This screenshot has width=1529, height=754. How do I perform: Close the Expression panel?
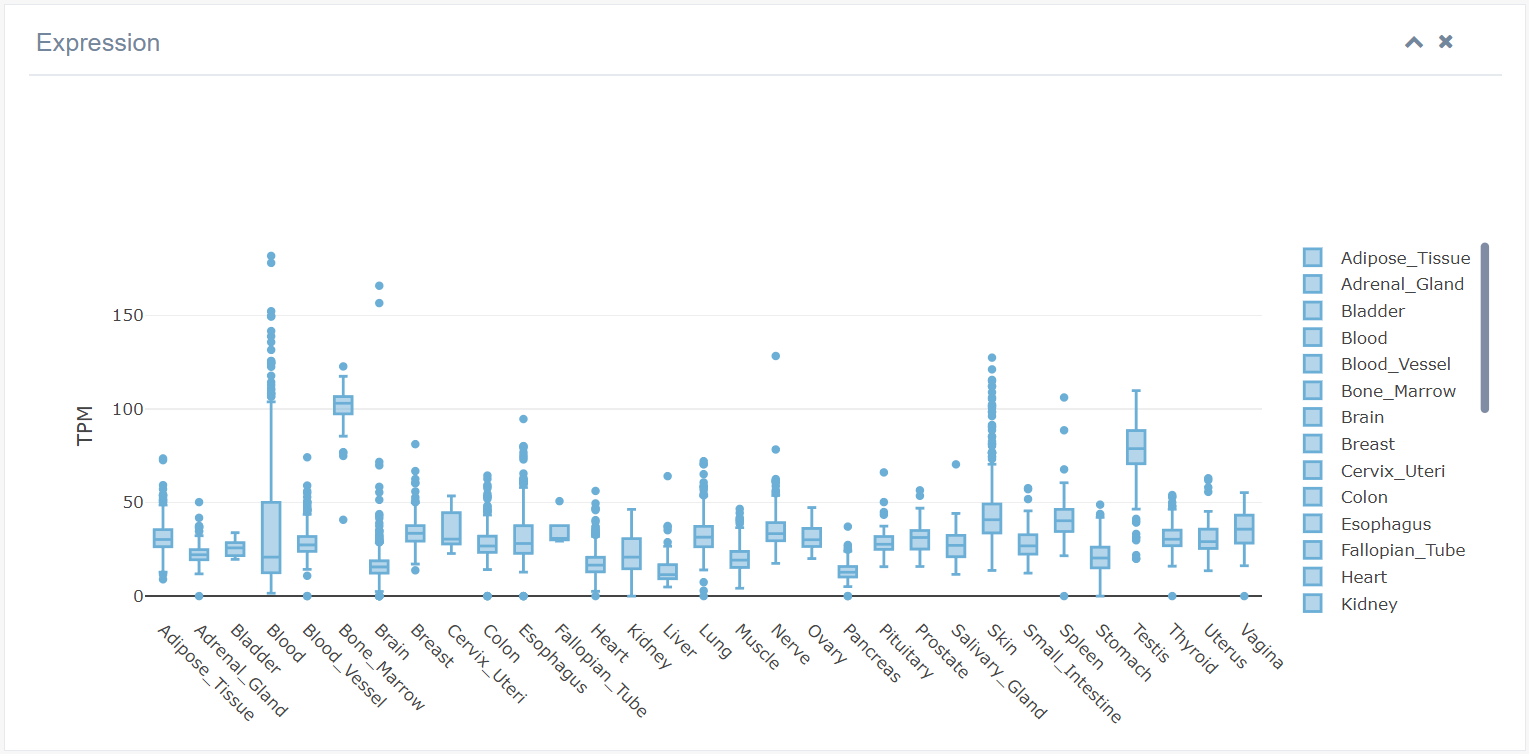pos(1445,42)
